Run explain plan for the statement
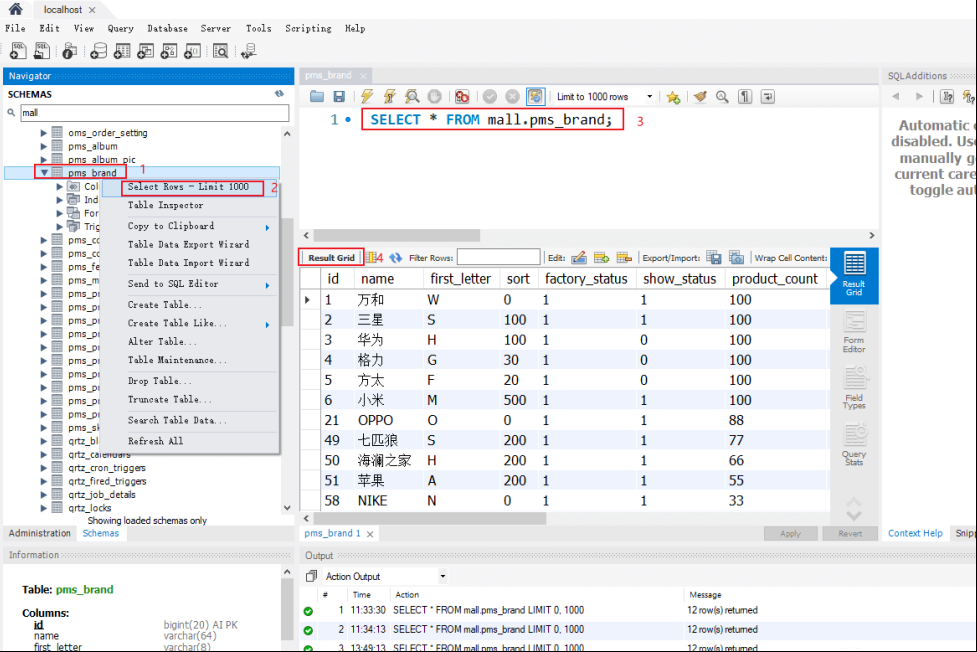The width and height of the screenshot is (977, 652). (412, 97)
